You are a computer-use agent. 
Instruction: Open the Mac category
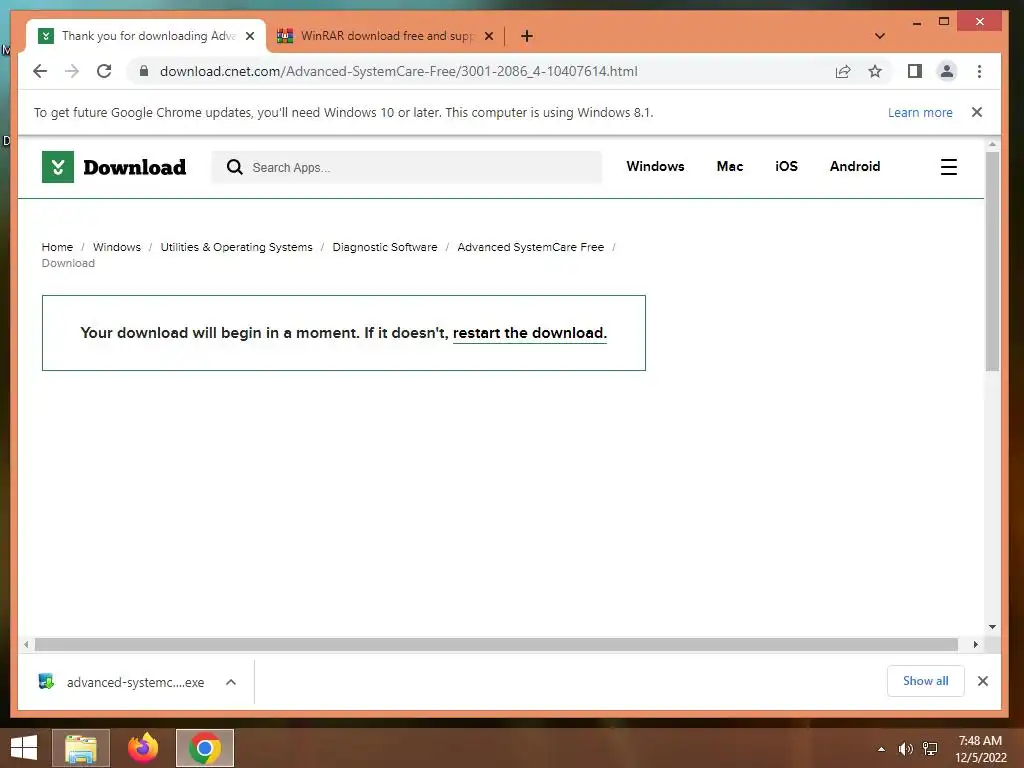coord(729,167)
